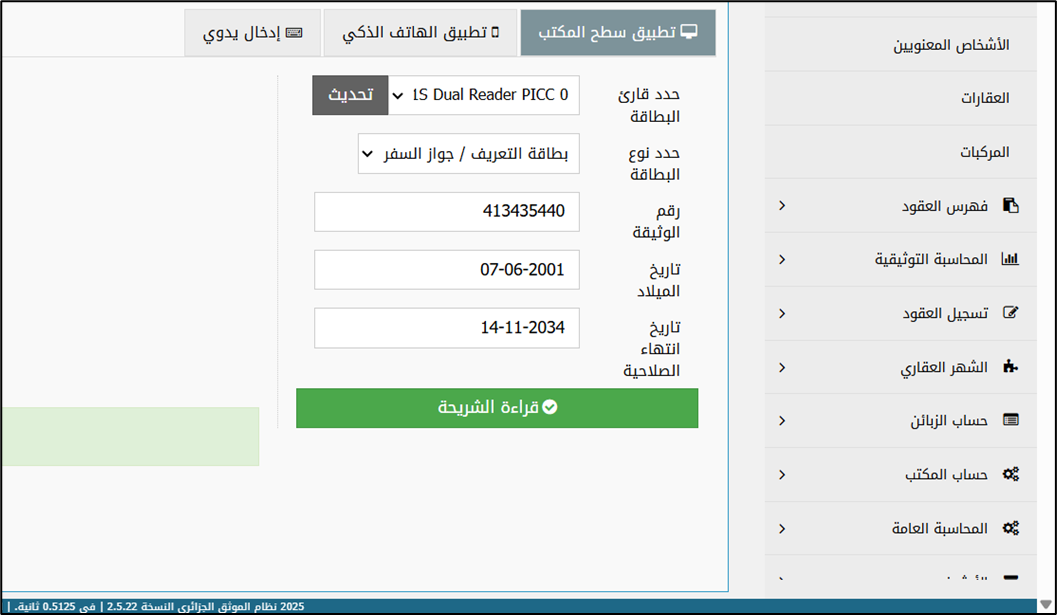The width and height of the screenshot is (1057, 615).
Task: Click the رقم الوثيقة input field
Action: pyautogui.click(x=446, y=212)
